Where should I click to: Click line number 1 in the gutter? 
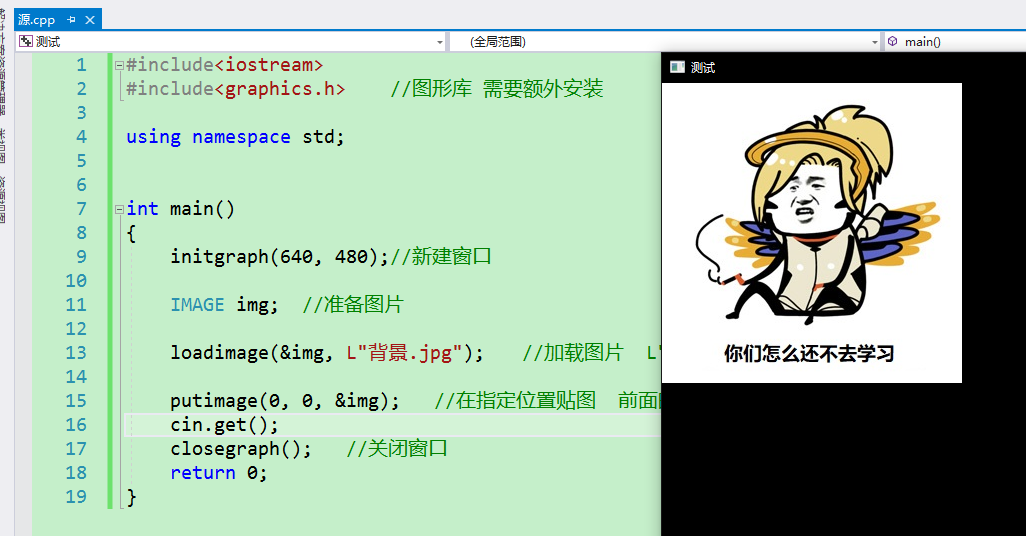click(x=81, y=65)
